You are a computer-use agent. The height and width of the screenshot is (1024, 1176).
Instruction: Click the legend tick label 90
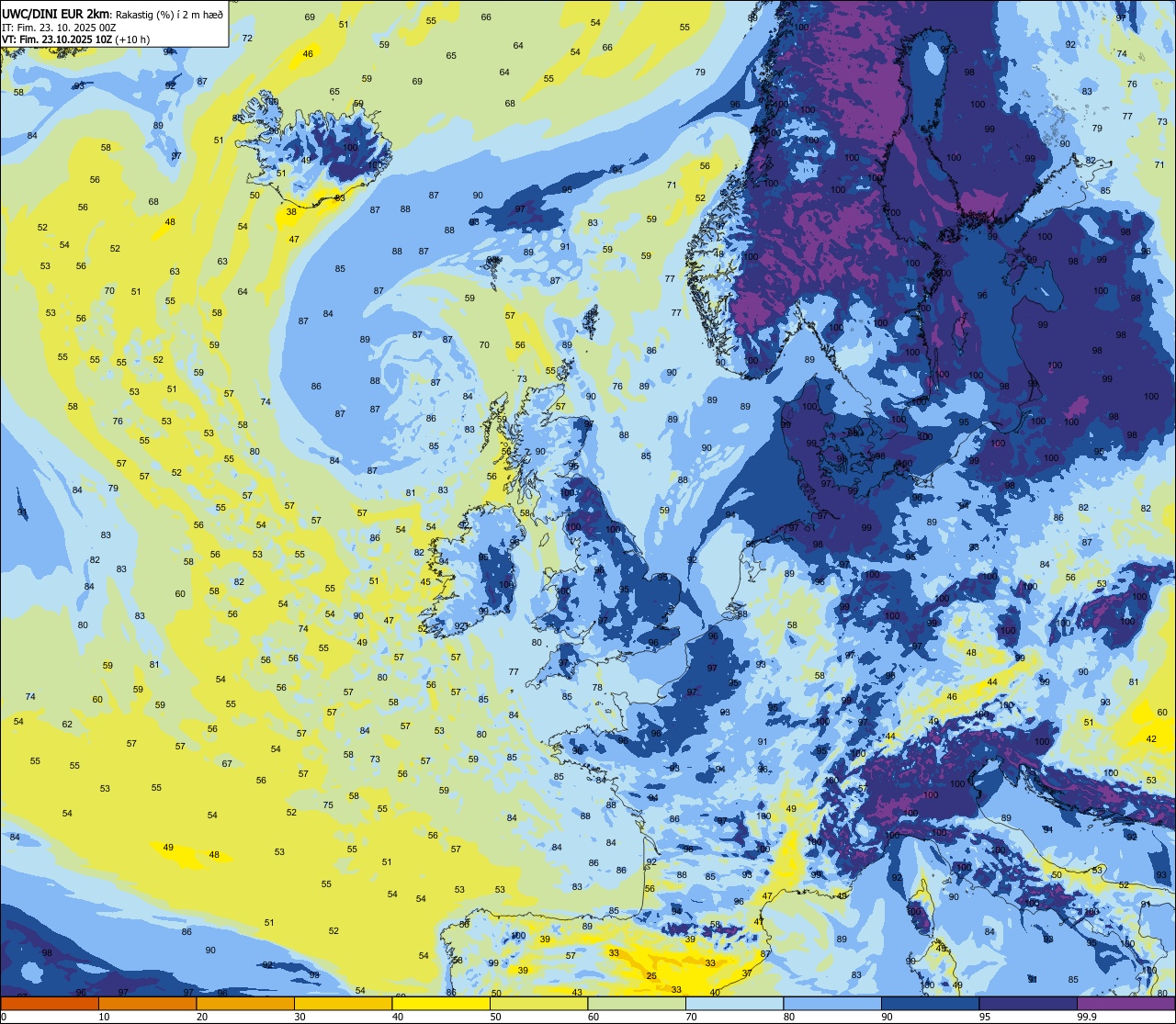(x=887, y=1017)
